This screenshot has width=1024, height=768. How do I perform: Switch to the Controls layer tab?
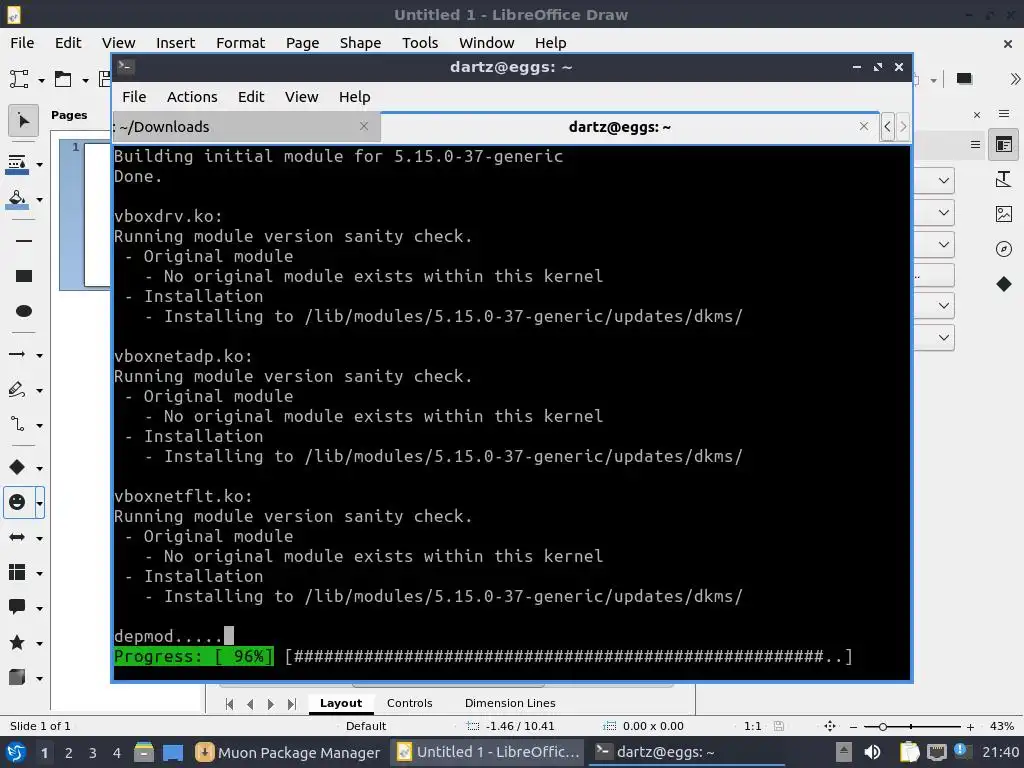pyautogui.click(x=409, y=703)
